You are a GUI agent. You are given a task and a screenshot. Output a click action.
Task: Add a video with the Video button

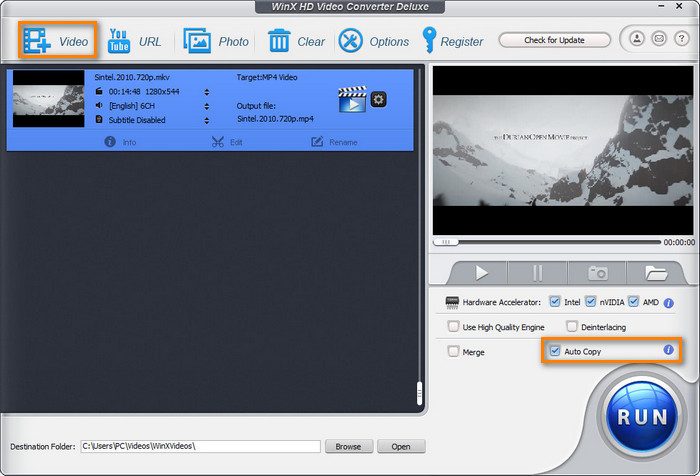[x=57, y=40]
